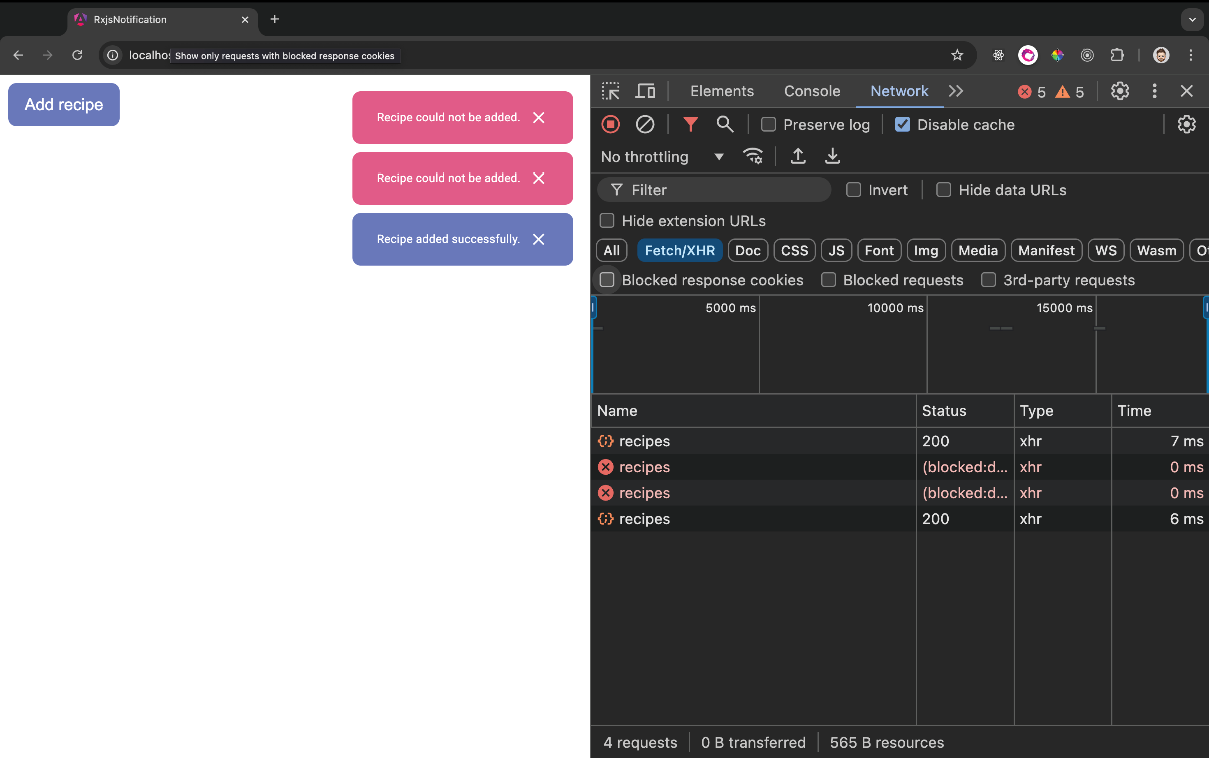The height and width of the screenshot is (758, 1209).
Task: Filter requests by Doc type
Action: (x=748, y=250)
